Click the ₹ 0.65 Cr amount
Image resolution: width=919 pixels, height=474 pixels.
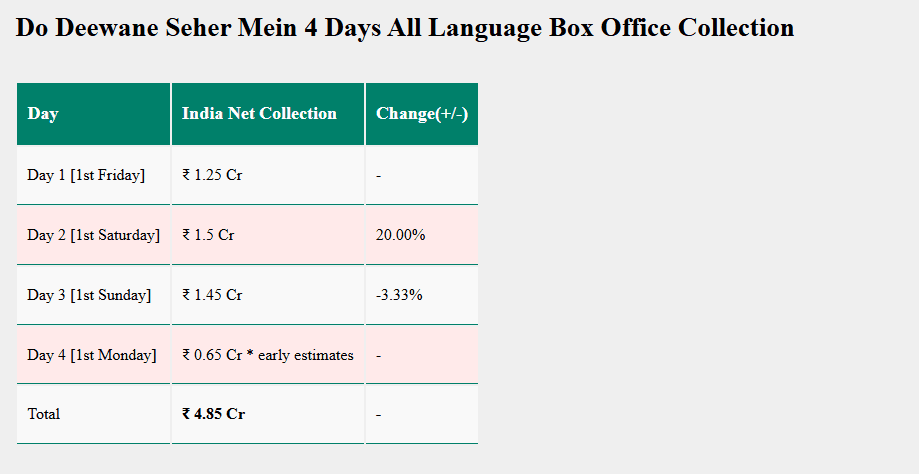pyautogui.click(x=212, y=355)
